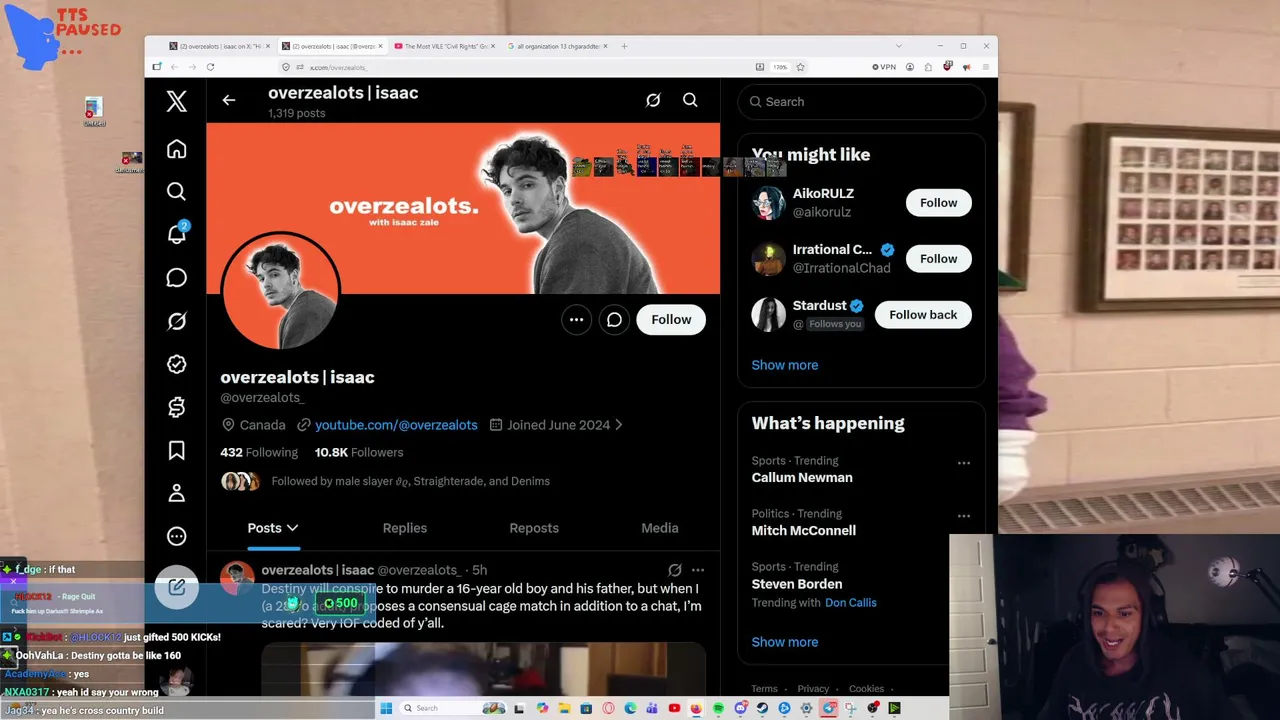
Task: Click the browser address bar URL
Action: coord(338,67)
